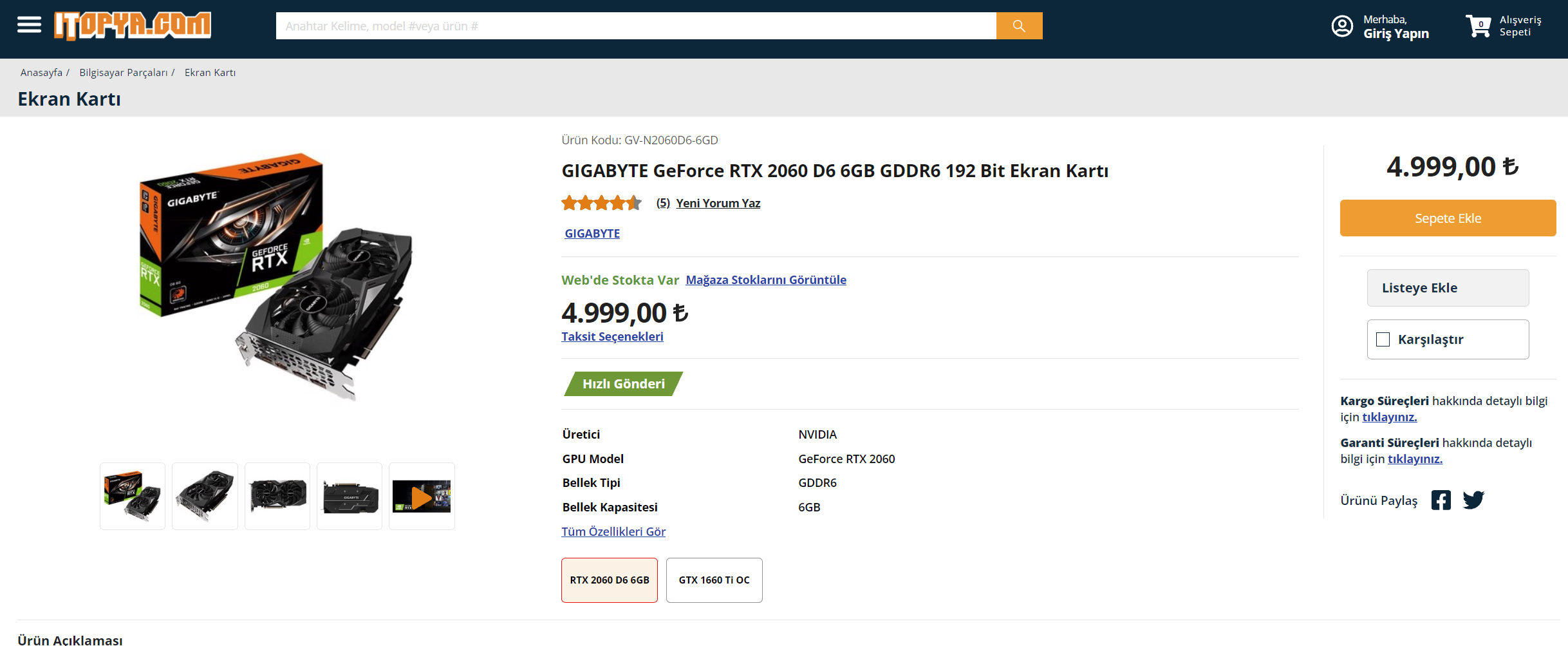Click the GPU Model spec label
This screenshot has width=1568, height=646.
tap(593, 459)
